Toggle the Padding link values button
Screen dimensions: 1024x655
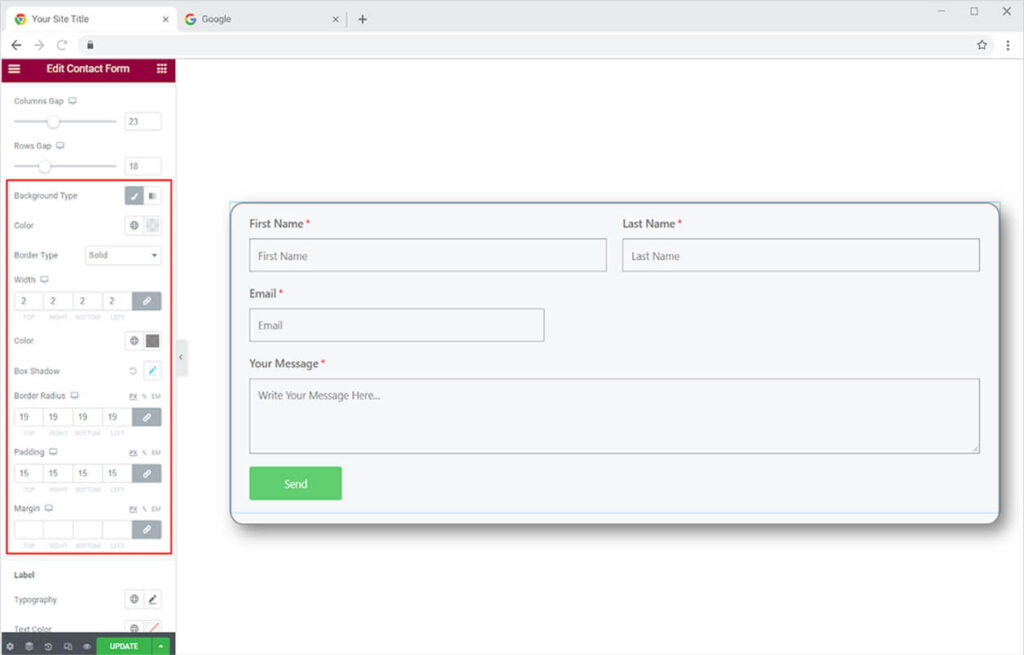coord(146,473)
